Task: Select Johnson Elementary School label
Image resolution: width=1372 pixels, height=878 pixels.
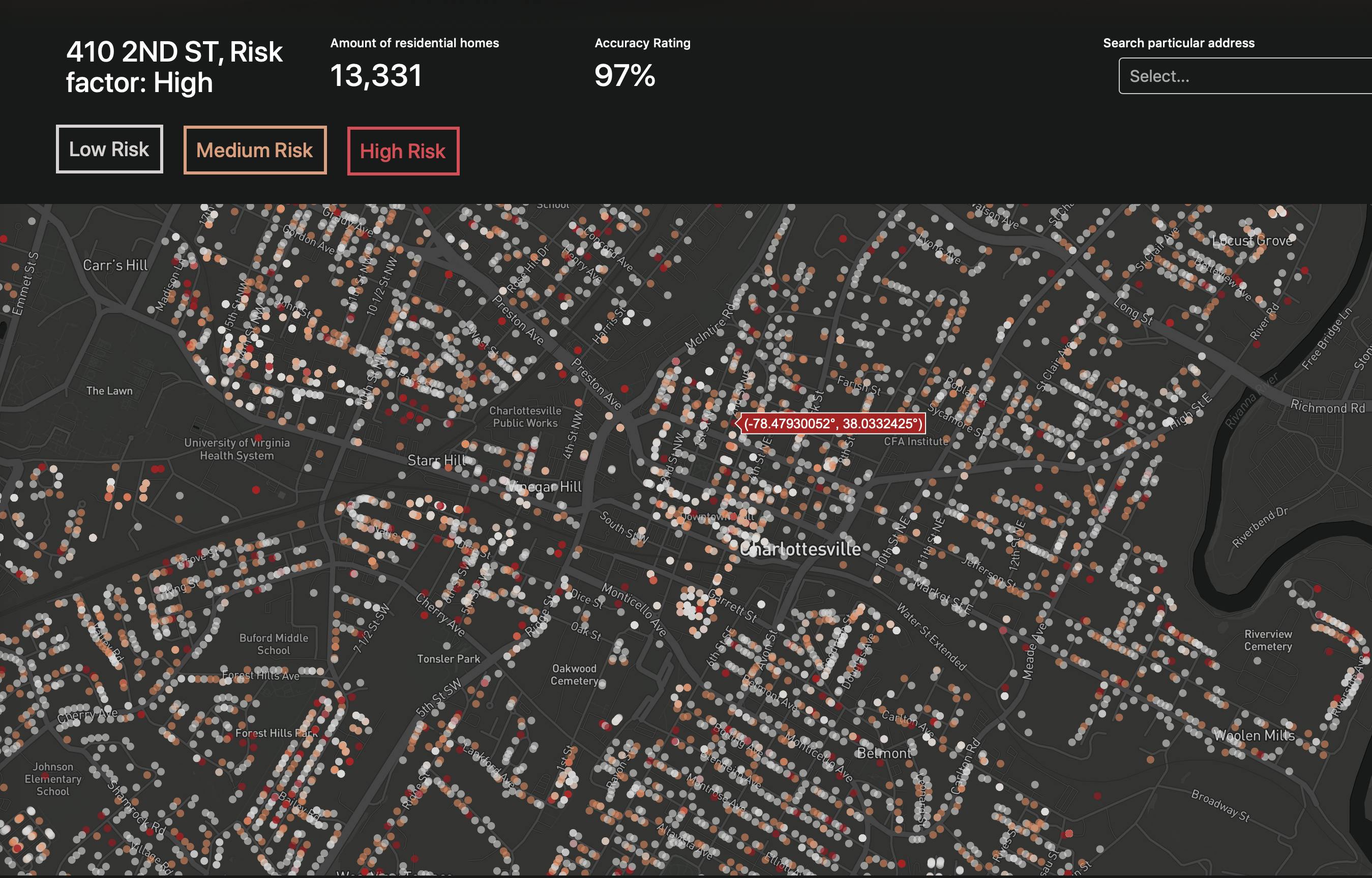Action: 53,779
